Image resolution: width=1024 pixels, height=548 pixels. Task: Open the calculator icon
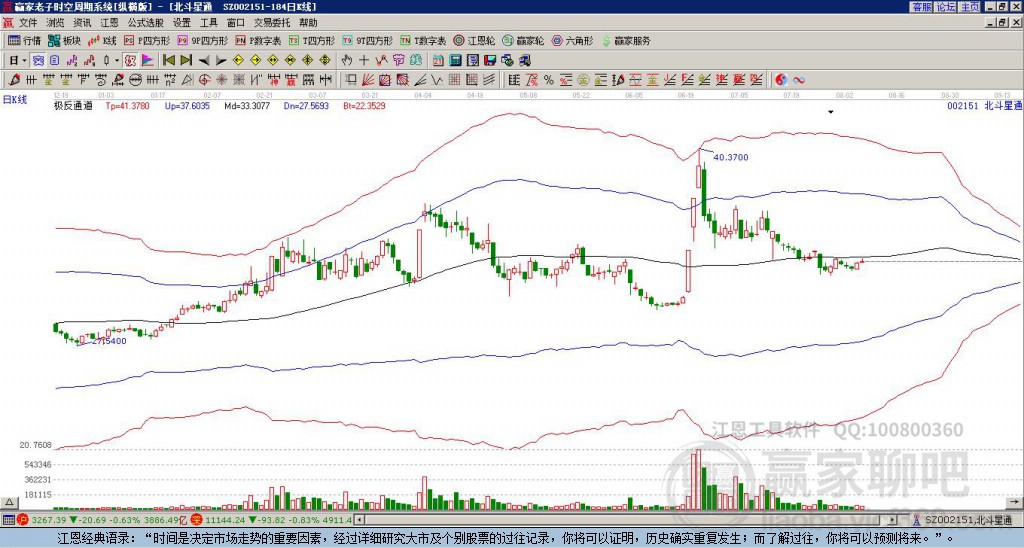tap(455, 61)
